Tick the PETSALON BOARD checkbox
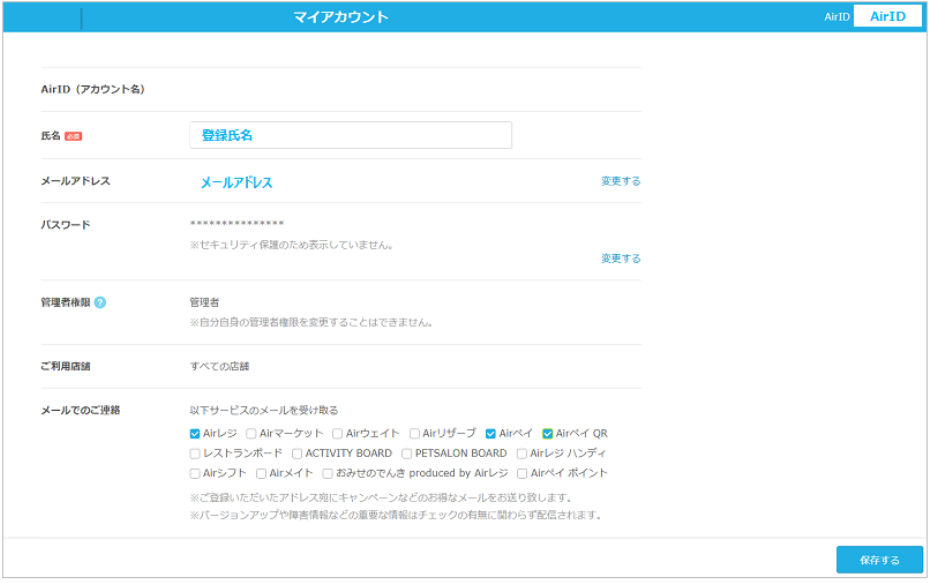 pyautogui.click(x=407, y=454)
